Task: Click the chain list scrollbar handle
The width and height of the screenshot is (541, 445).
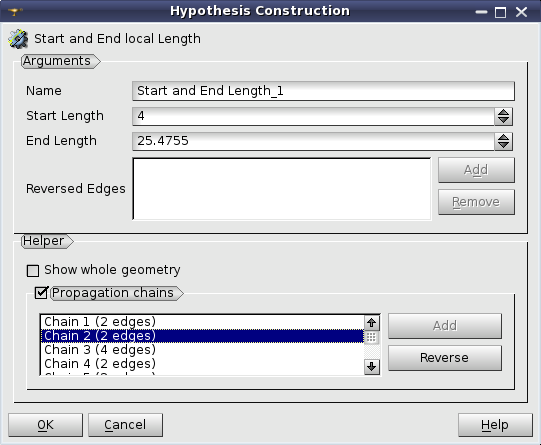Action: (372, 337)
